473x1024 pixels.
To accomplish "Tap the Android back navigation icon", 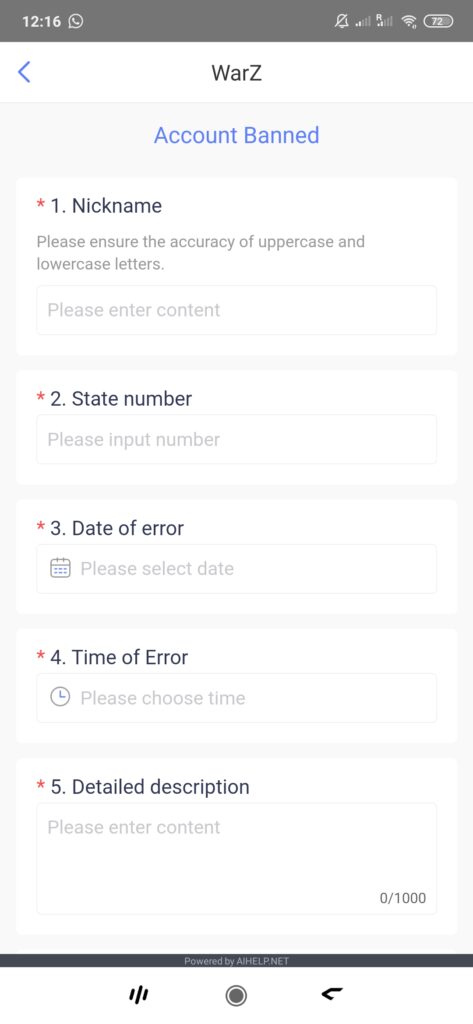I will 333,995.
